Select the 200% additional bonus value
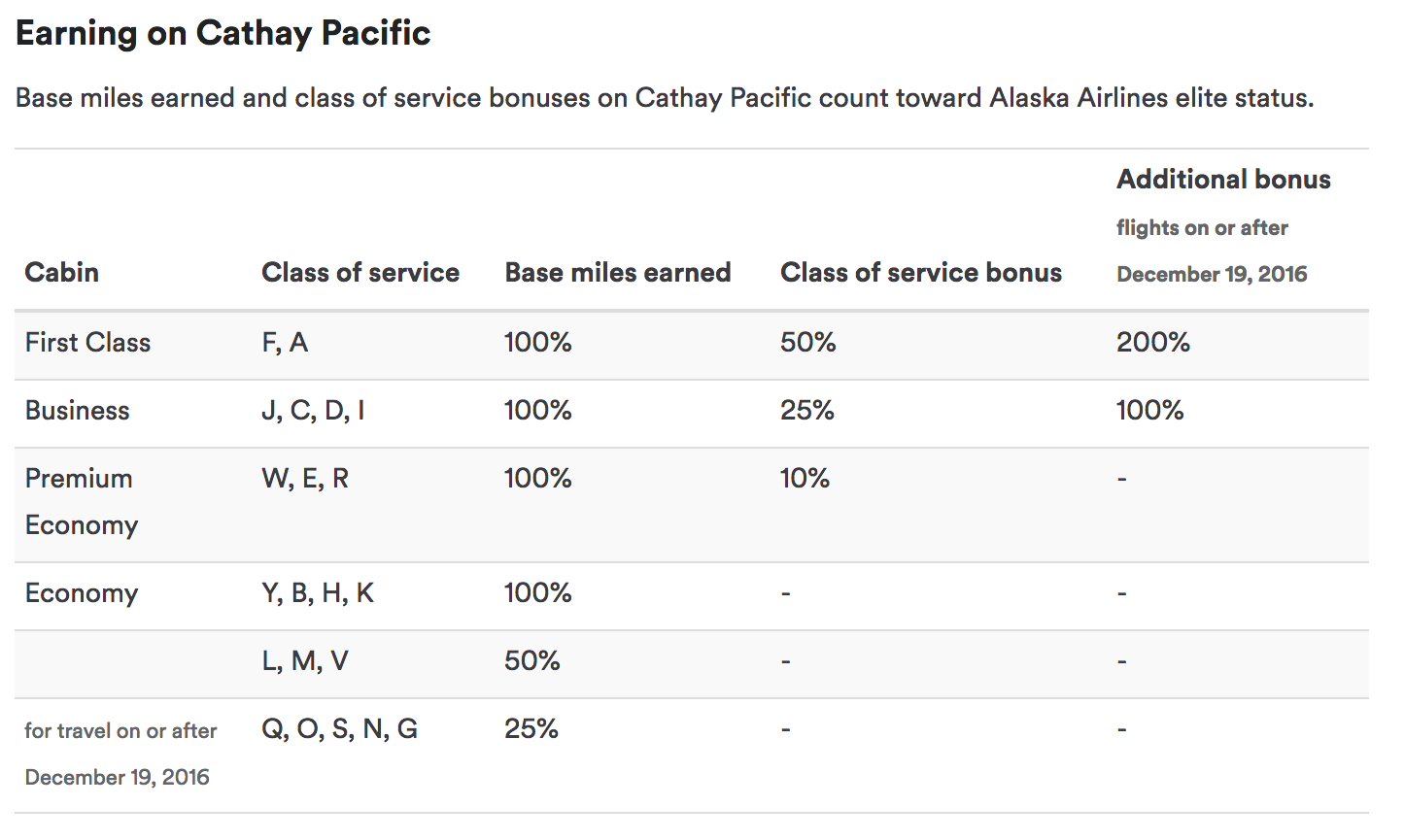 1153,342
